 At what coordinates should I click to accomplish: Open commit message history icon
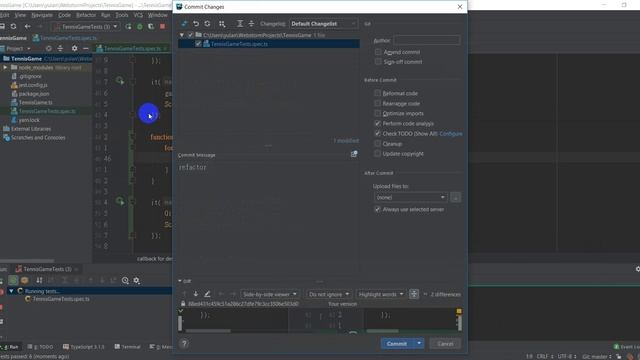[354, 154]
